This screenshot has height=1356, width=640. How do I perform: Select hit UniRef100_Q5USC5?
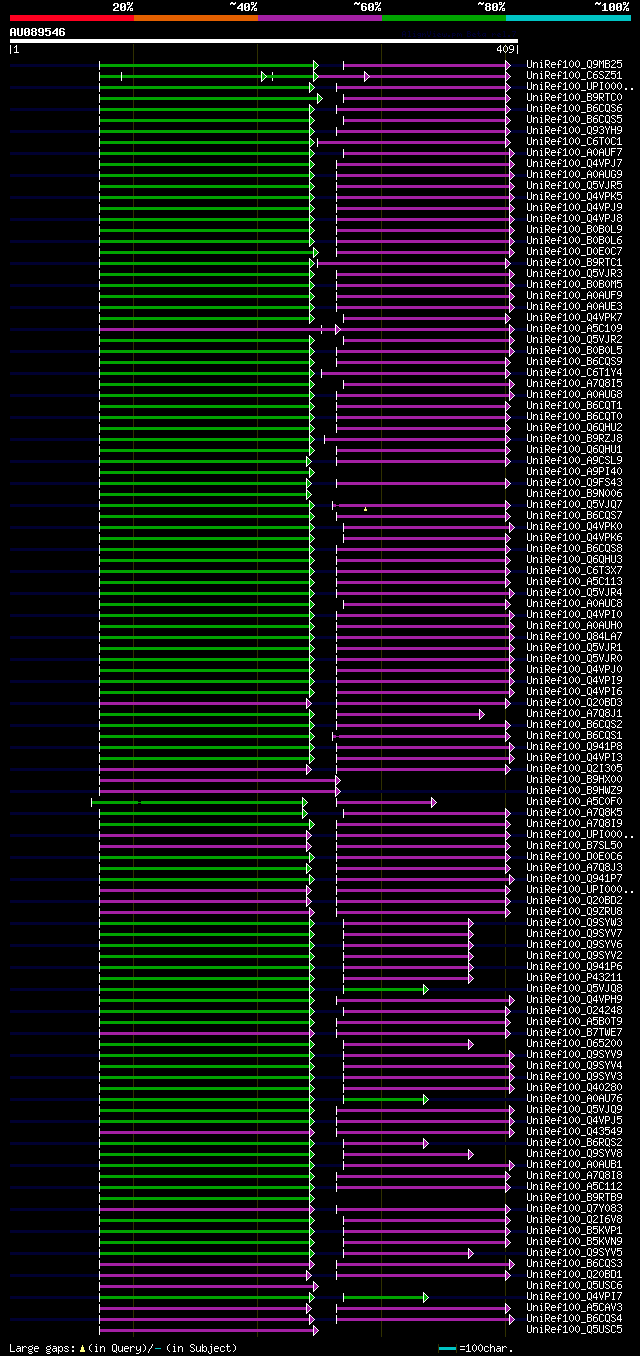click(574, 1329)
